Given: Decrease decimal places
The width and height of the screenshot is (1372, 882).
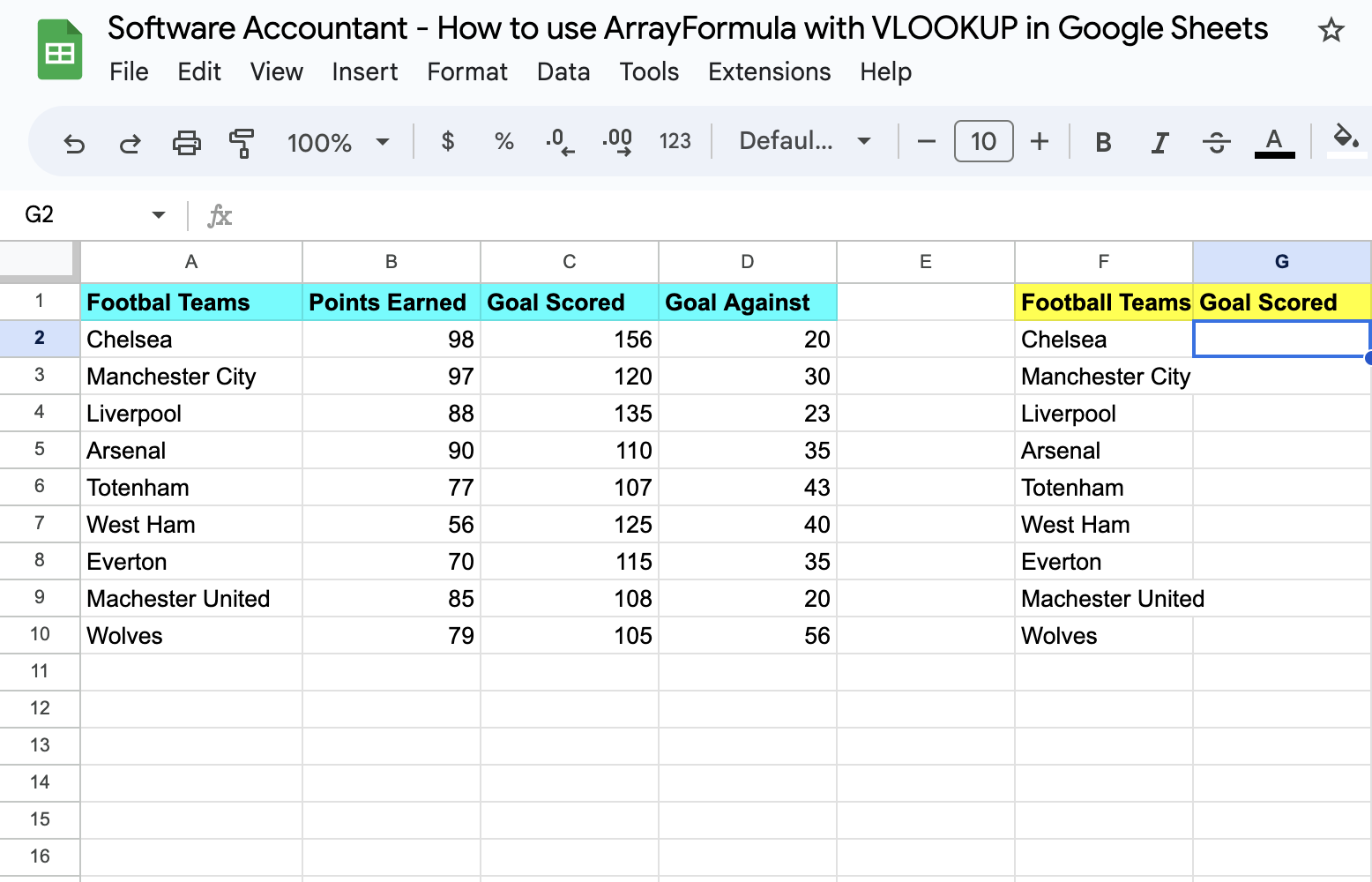Looking at the screenshot, I should (x=560, y=141).
